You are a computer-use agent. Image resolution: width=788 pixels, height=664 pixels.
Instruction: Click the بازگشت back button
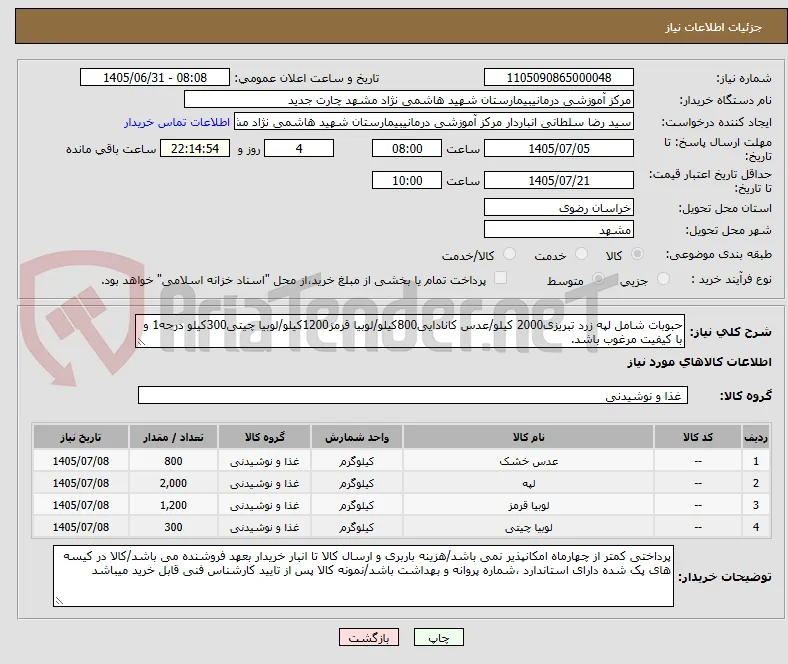click(x=369, y=637)
